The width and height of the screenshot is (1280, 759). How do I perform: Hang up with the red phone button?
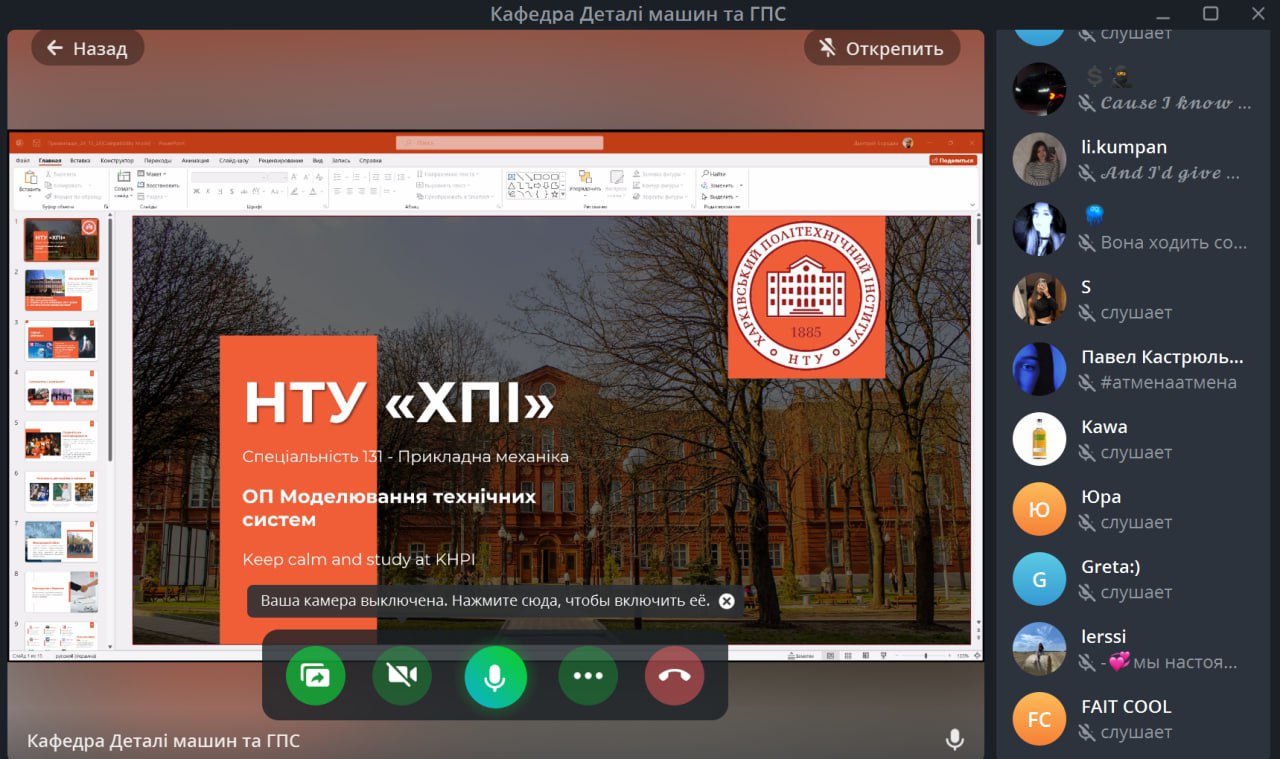point(675,676)
